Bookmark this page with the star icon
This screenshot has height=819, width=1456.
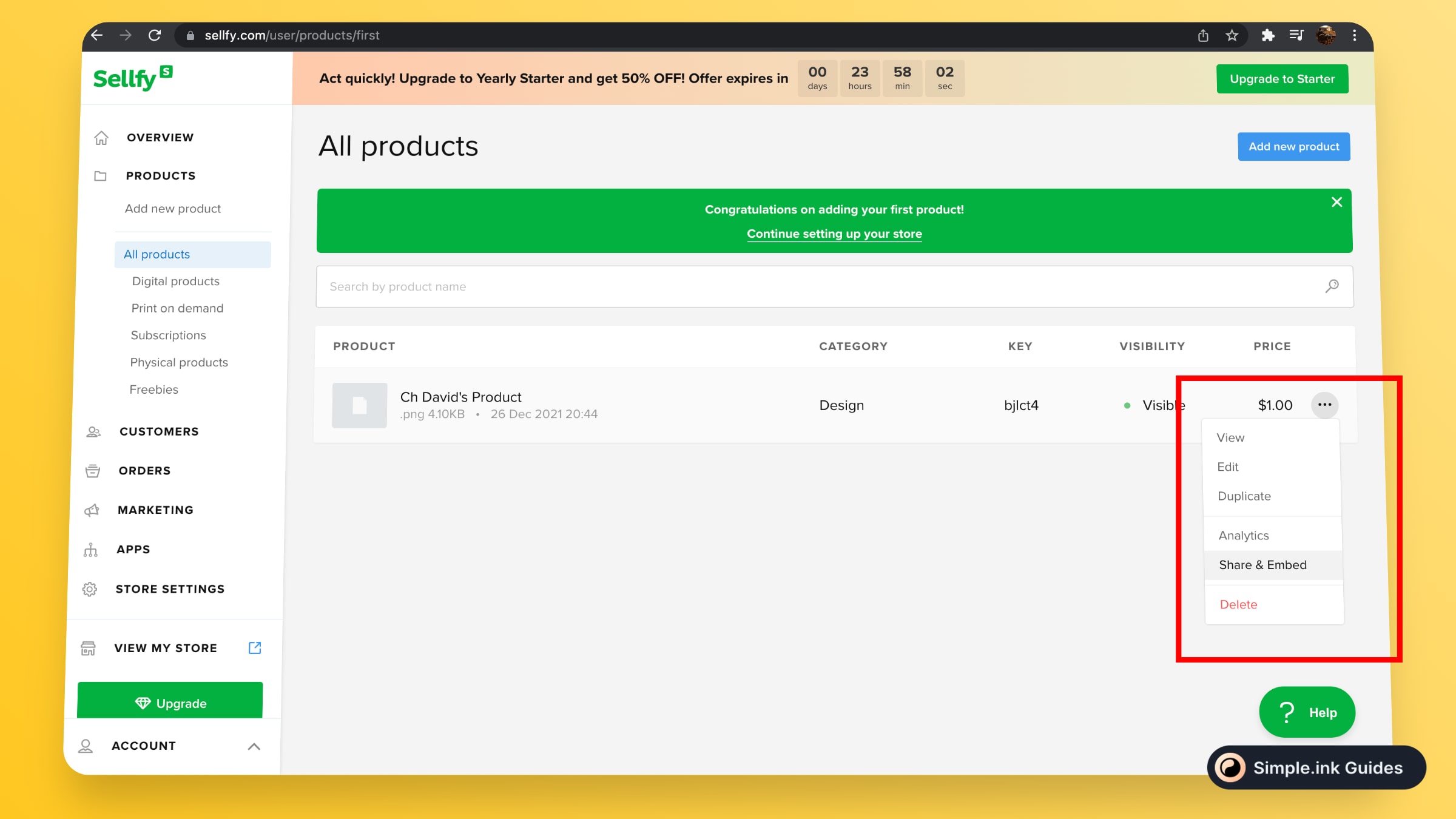tap(1232, 35)
